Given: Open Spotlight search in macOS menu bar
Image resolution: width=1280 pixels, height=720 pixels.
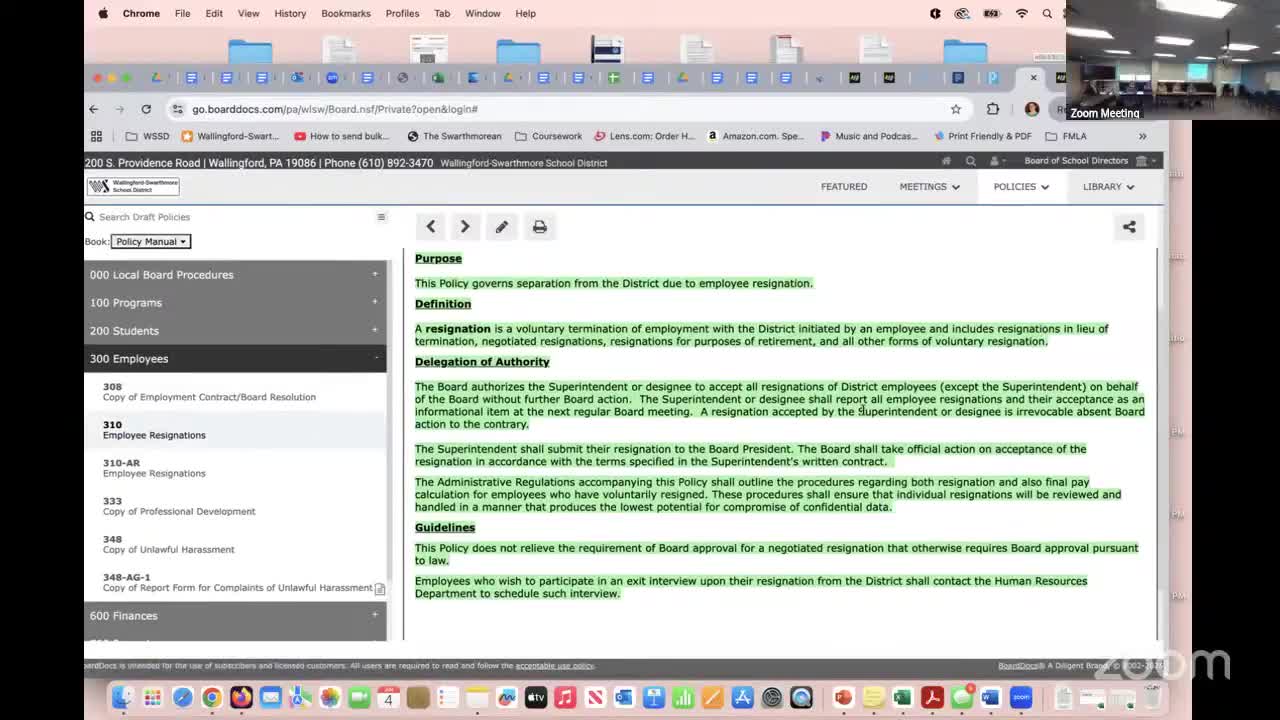Looking at the screenshot, I should 1047,13.
